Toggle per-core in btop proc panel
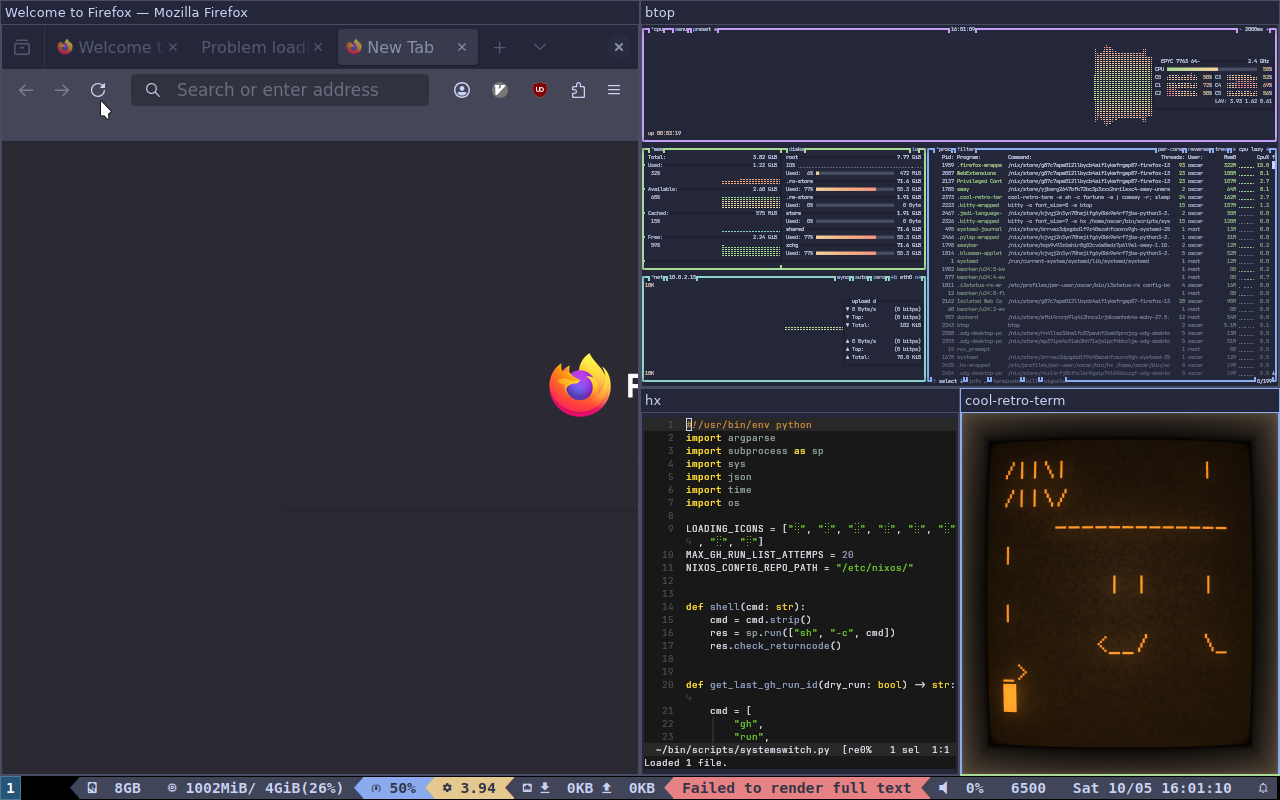This screenshot has height=800, width=1280. coord(1170,149)
